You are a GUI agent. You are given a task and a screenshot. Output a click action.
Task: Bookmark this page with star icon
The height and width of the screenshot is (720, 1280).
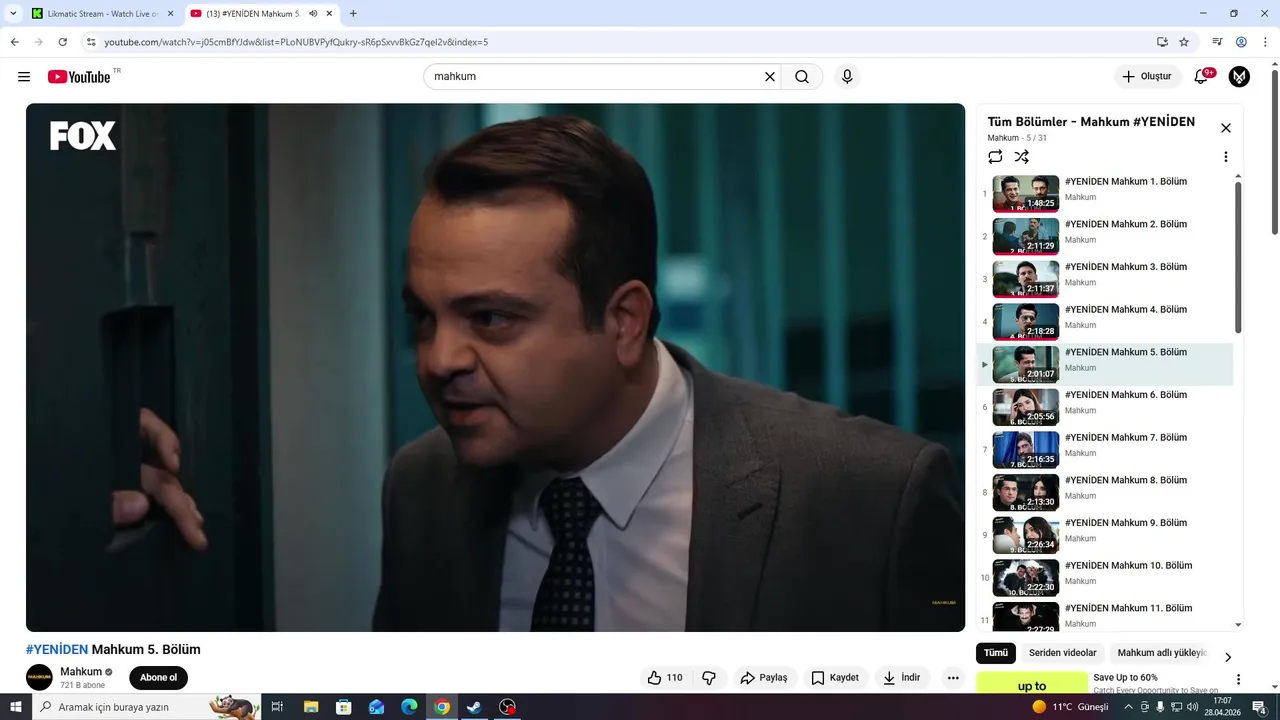pos(1184,42)
